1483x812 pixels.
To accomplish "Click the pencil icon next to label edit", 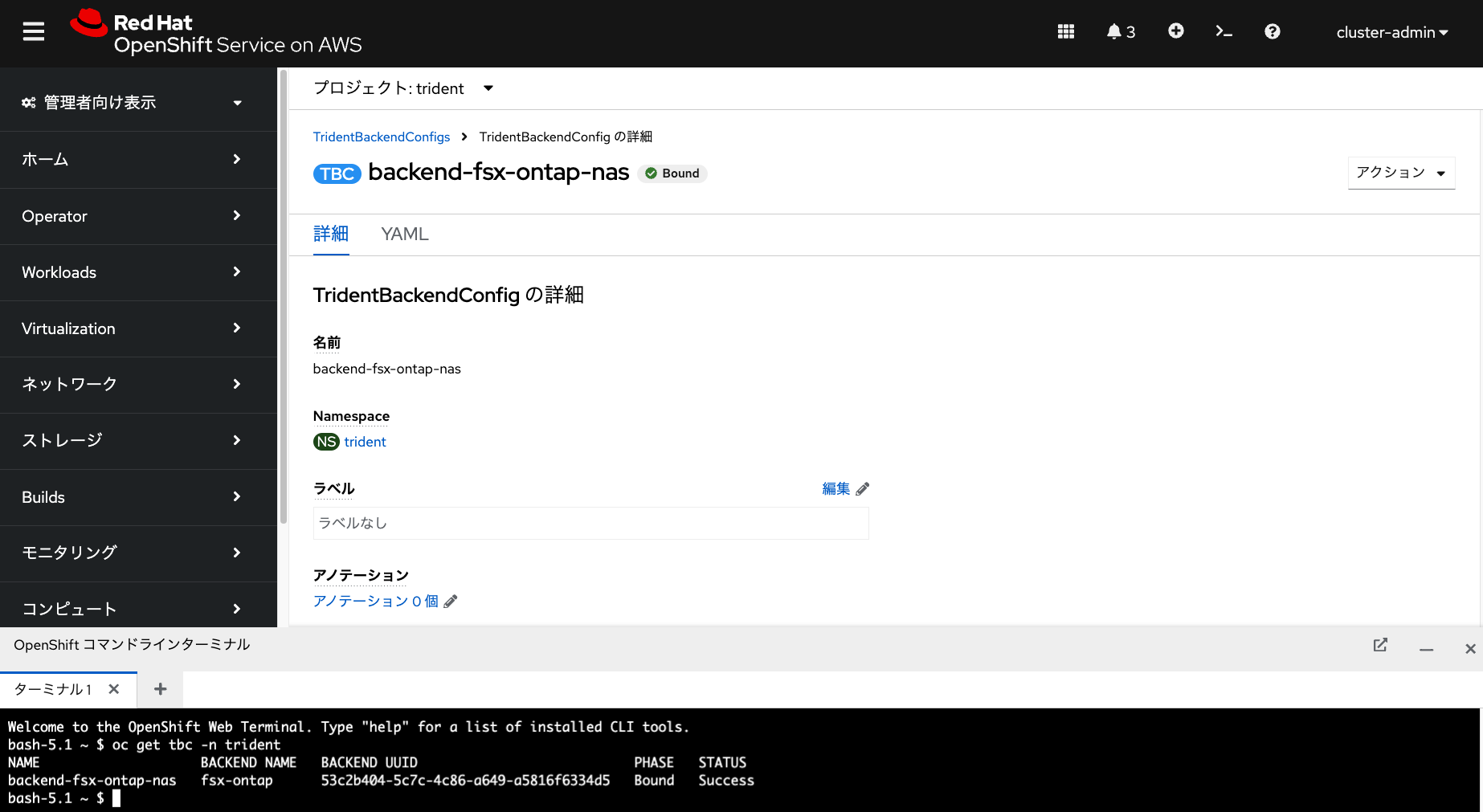I will [862, 489].
